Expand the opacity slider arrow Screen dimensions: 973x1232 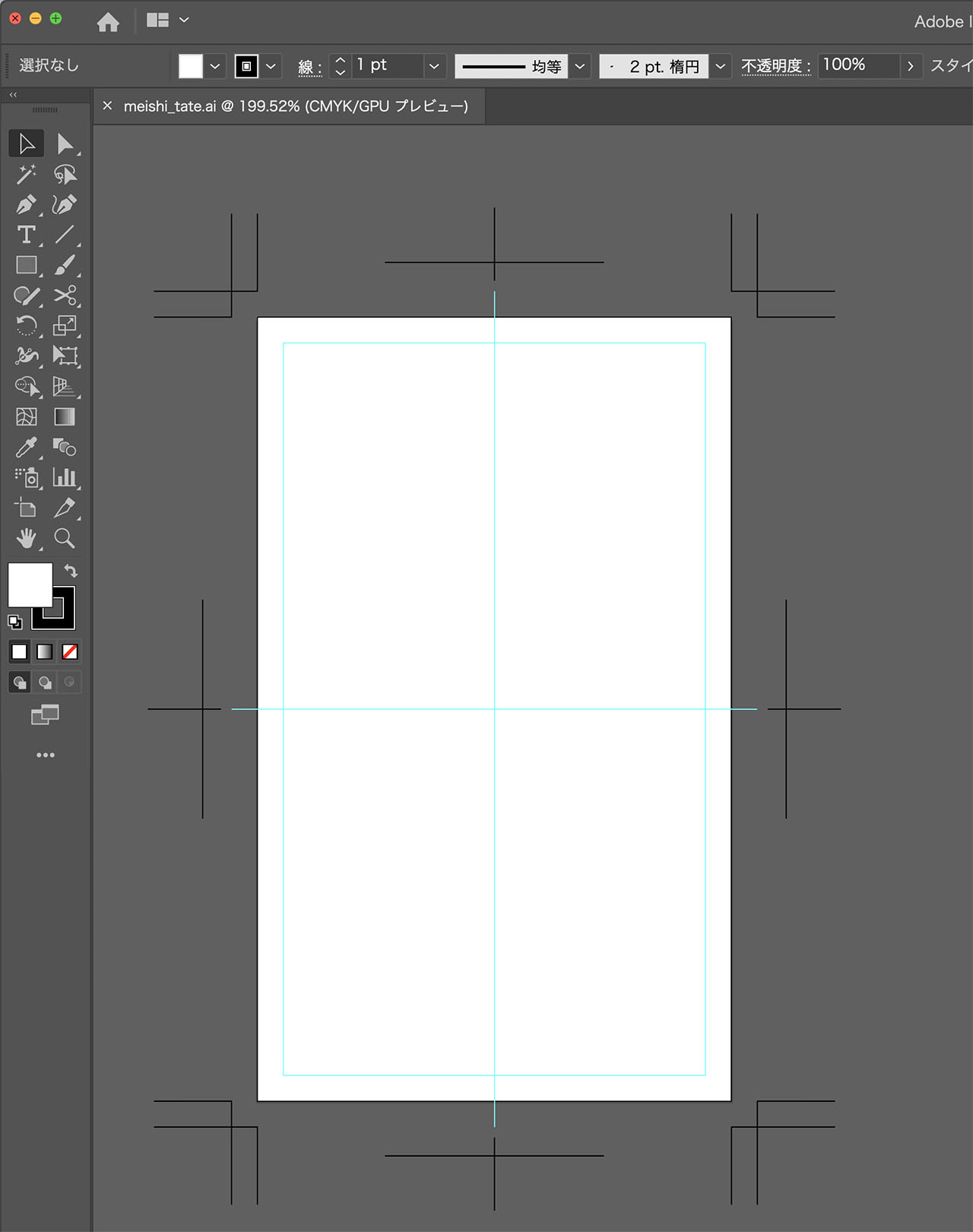pos(911,66)
